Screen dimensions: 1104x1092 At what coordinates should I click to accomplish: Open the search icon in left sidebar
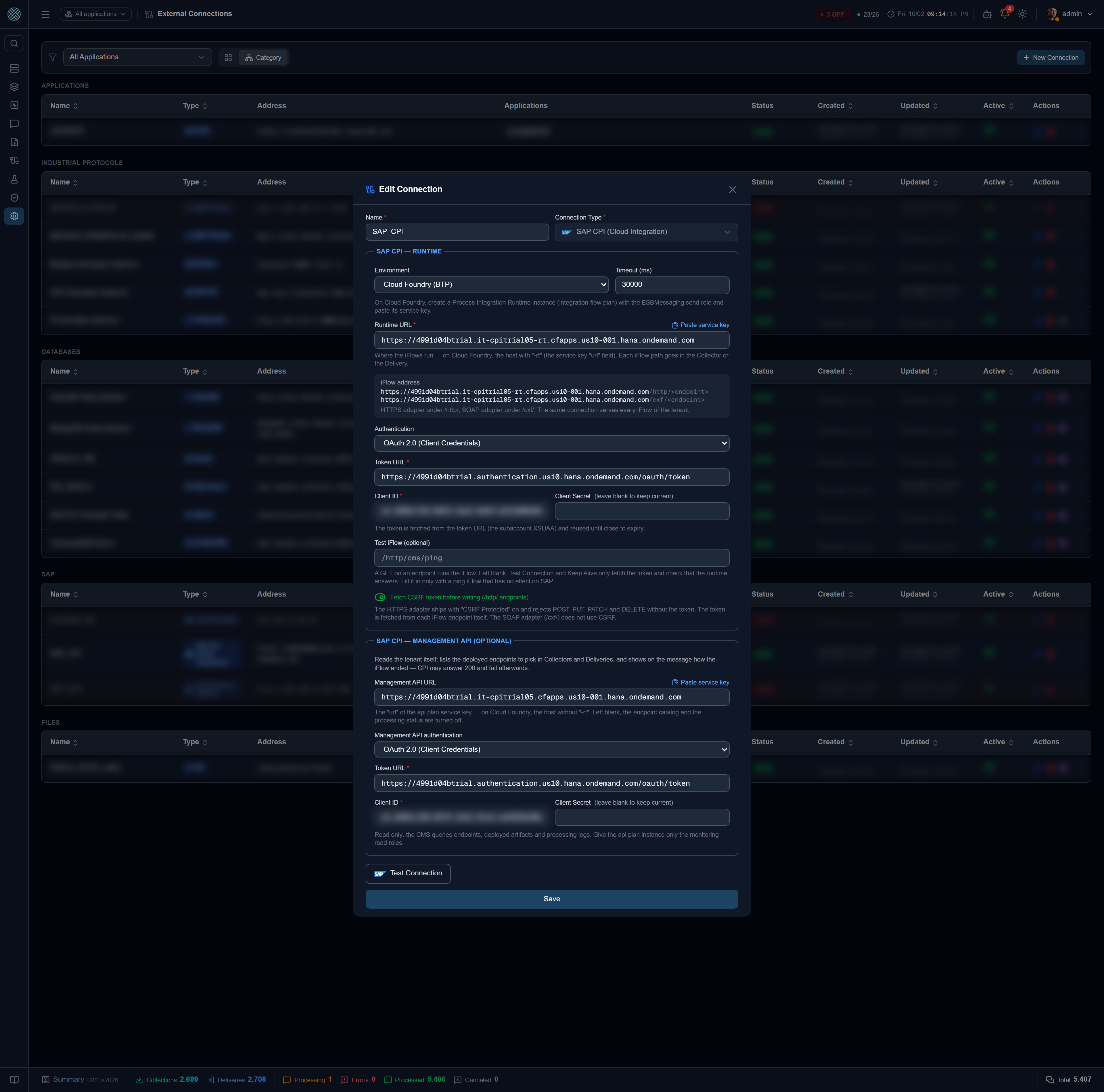point(14,43)
